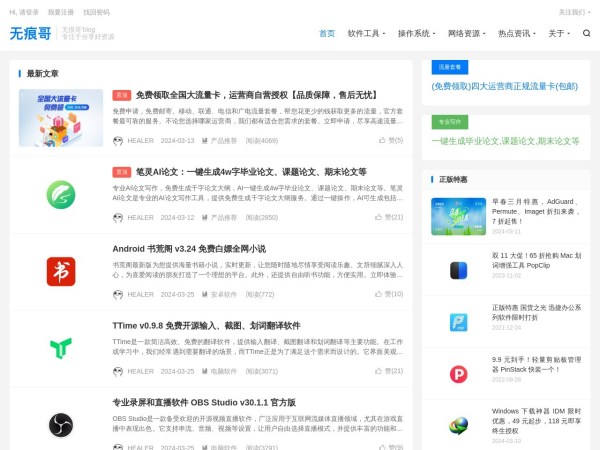
Task: Click the 无痕哥 site logo
Action: point(30,33)
